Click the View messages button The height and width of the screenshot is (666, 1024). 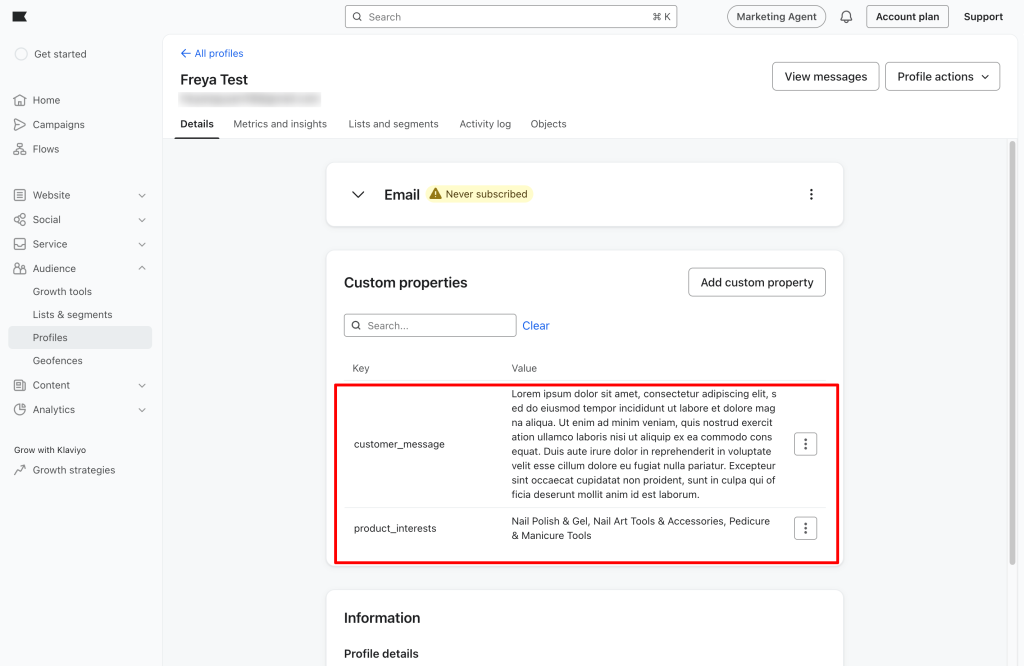(x=825, y=76)
